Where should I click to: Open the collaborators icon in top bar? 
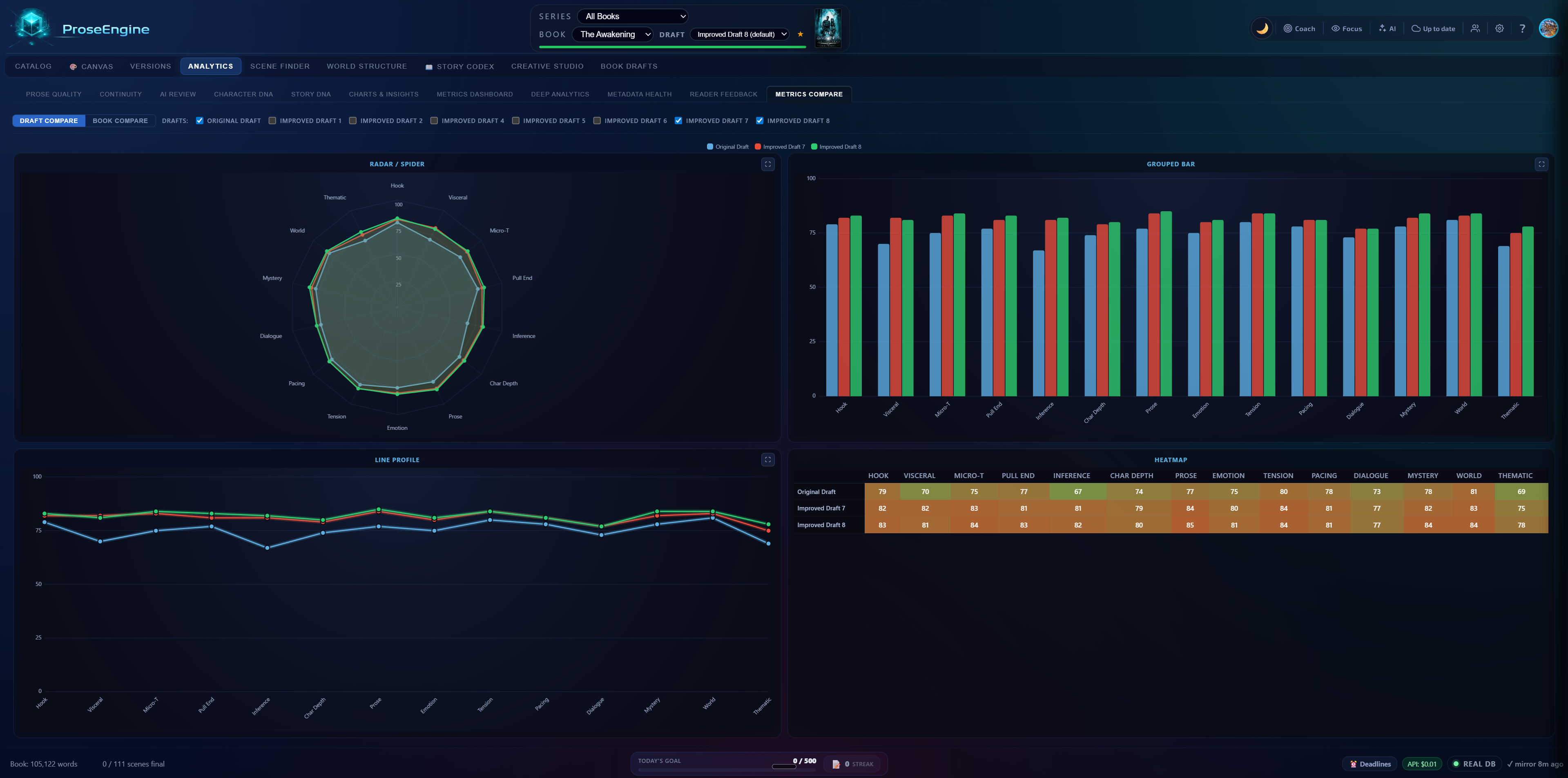point(1475,28)
